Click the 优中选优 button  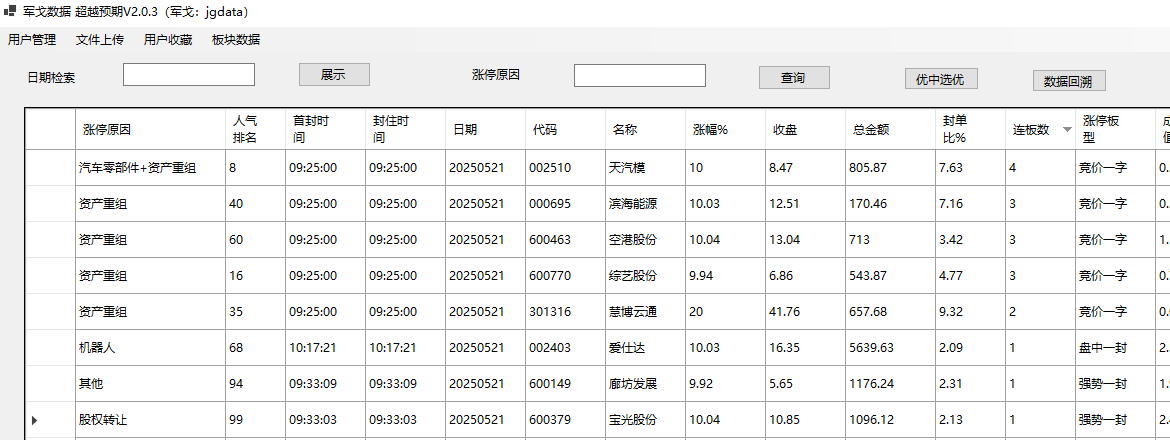coord(941,79)
